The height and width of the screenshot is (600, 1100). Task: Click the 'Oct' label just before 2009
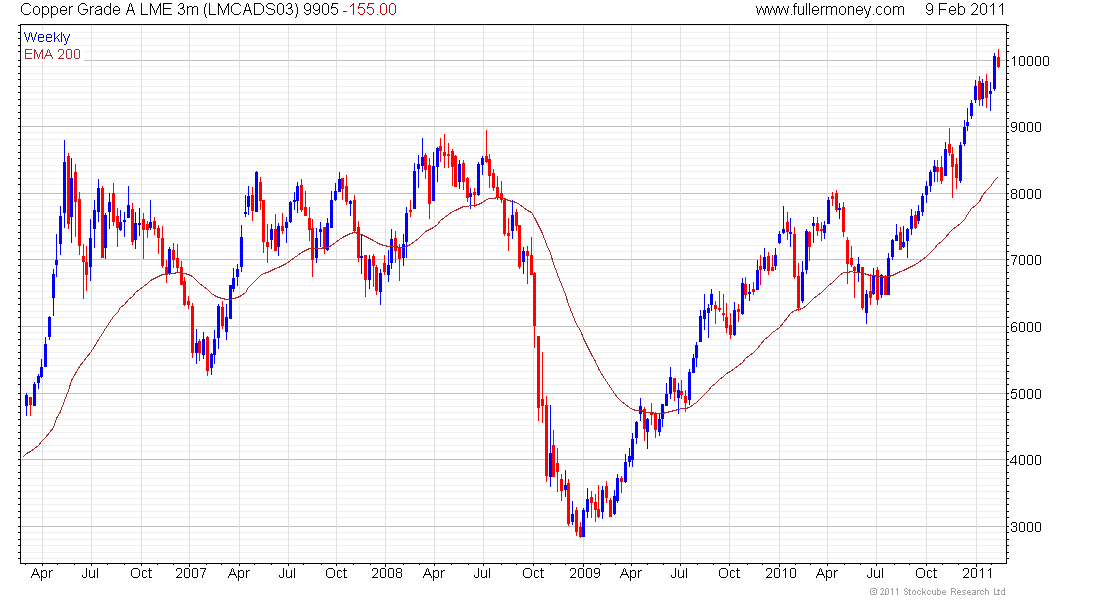coord(533,573)
